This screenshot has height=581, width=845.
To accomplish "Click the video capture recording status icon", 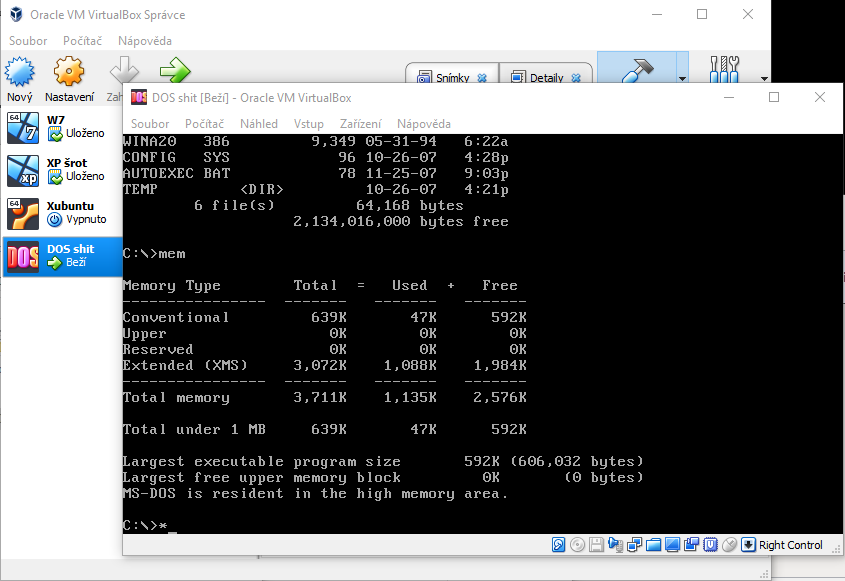I will point(691,545).
